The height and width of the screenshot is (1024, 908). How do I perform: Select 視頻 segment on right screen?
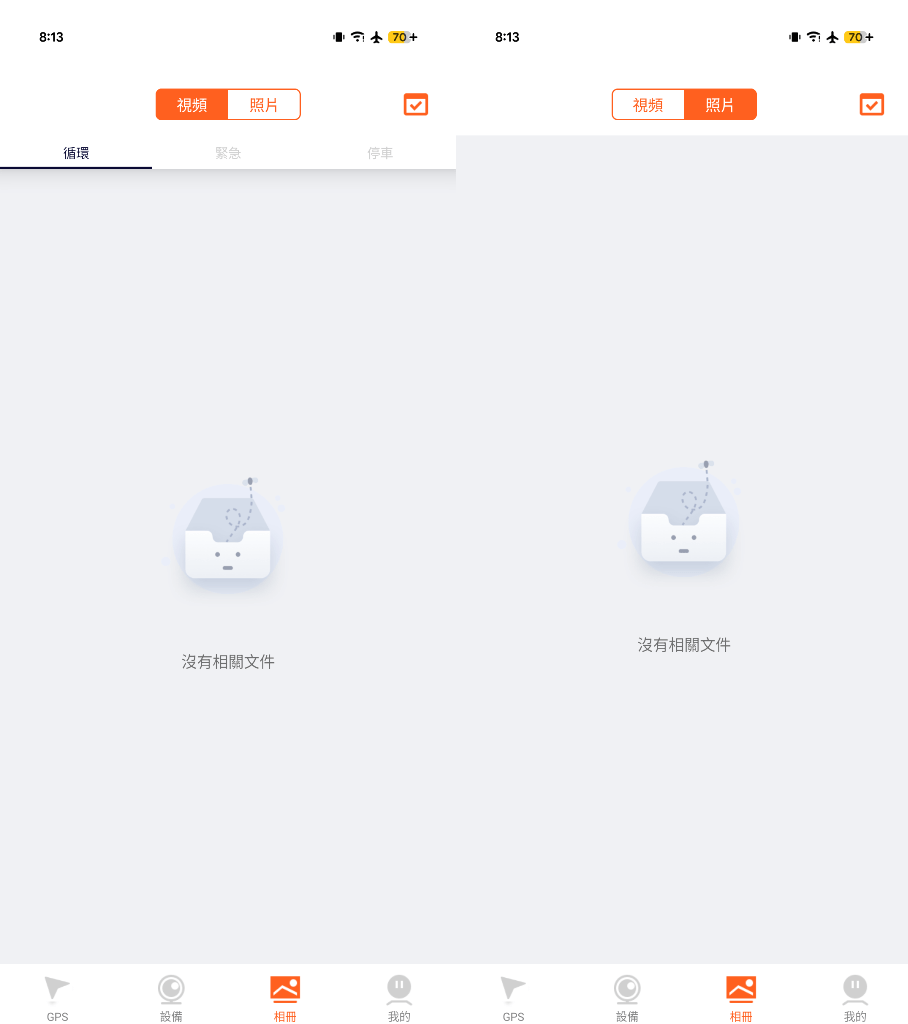click(x=648, y=104)
